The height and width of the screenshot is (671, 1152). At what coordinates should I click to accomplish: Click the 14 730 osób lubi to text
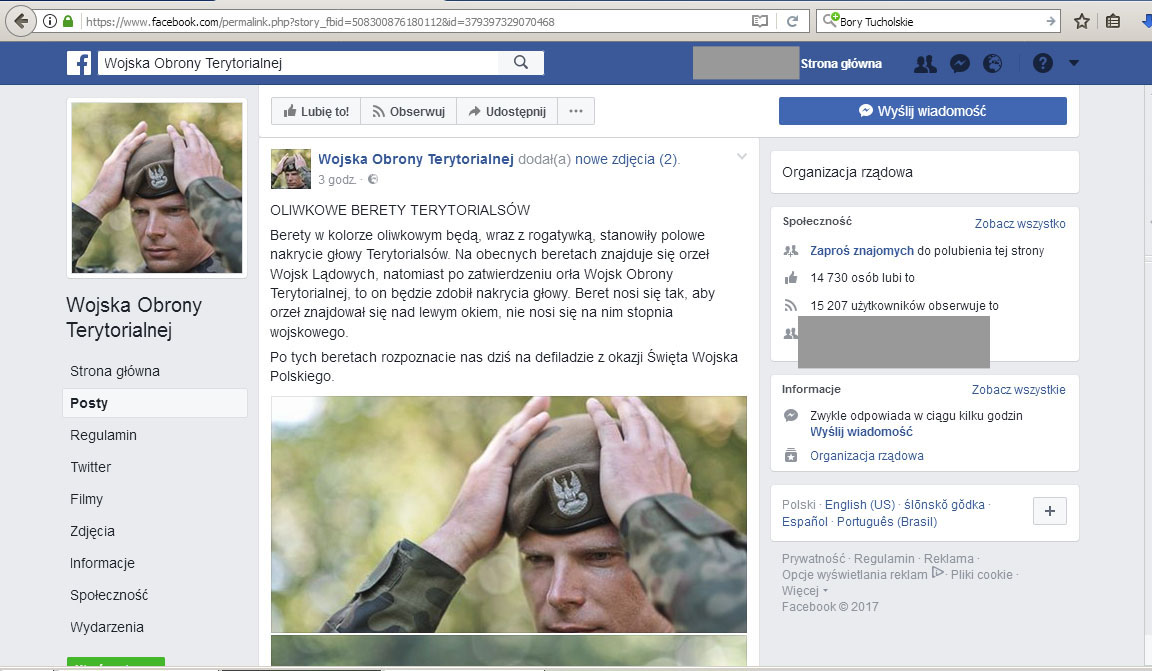[x=863, y=278]
